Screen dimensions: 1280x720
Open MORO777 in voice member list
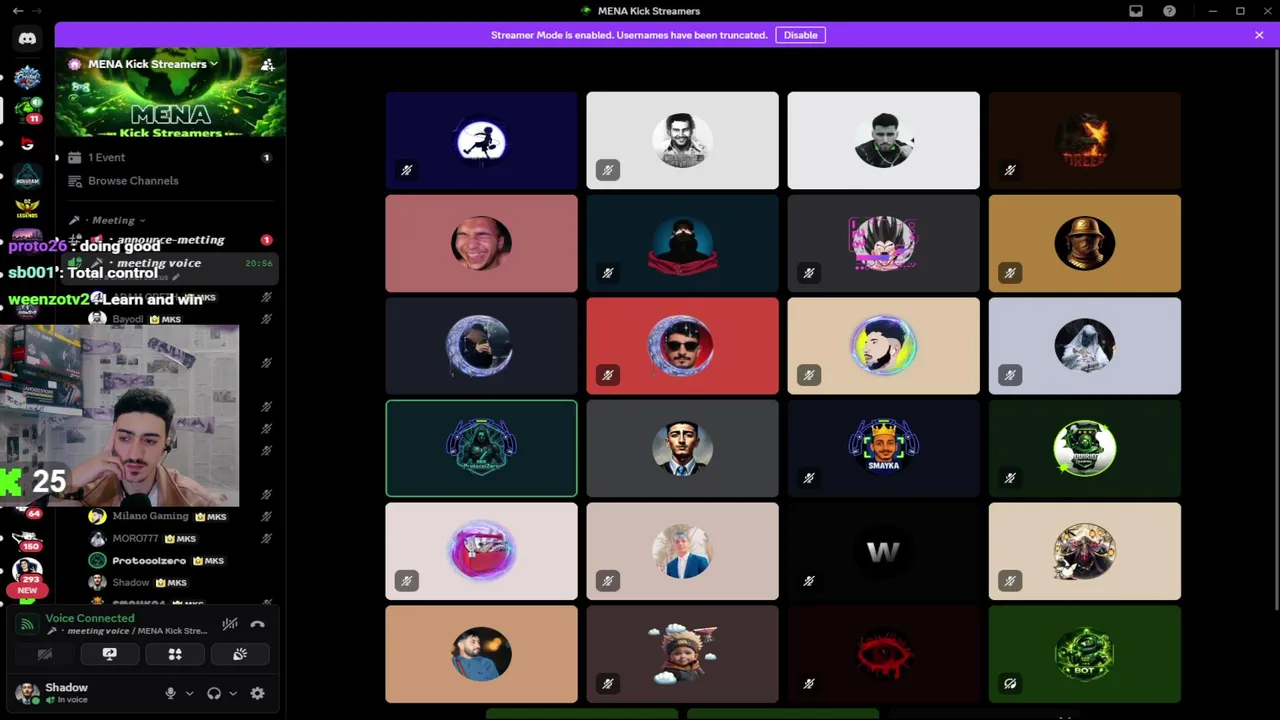(x=180, y=538)
